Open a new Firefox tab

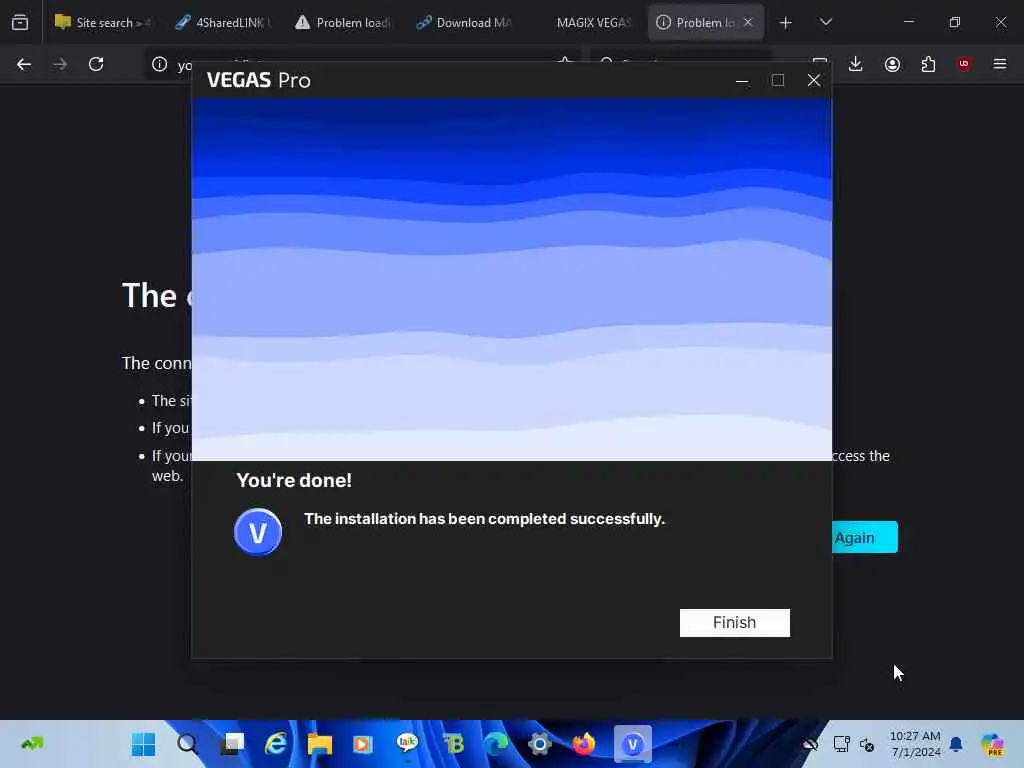[x=786, y=23]
